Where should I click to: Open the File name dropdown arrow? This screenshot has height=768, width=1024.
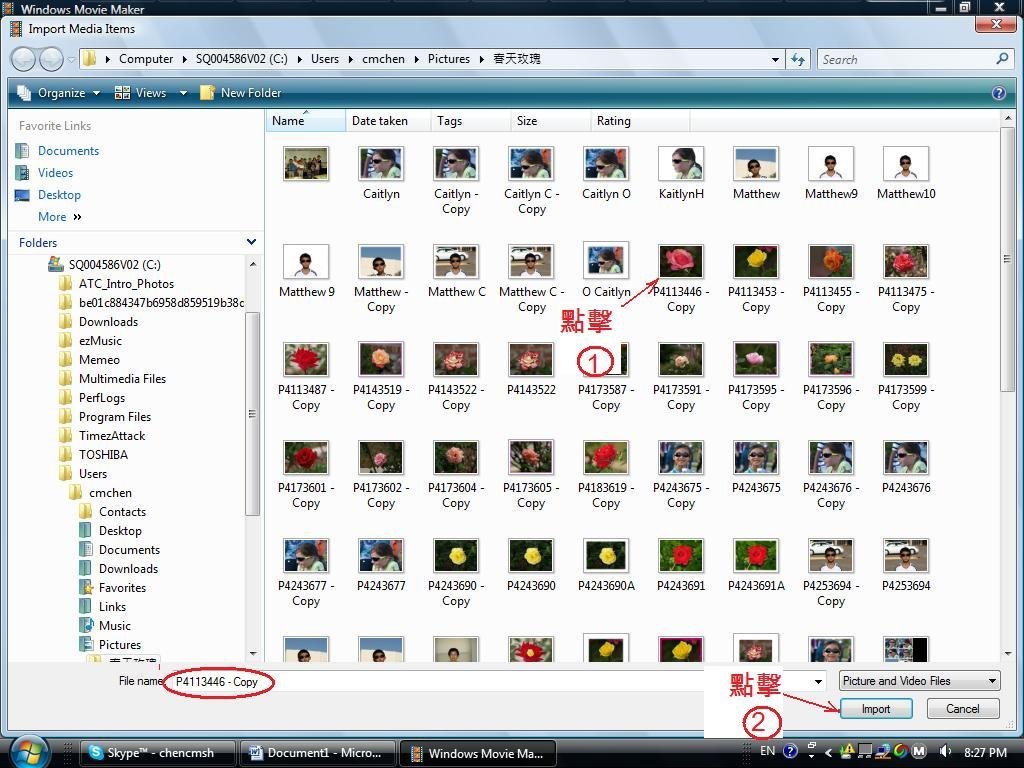[x=818, y=682]
